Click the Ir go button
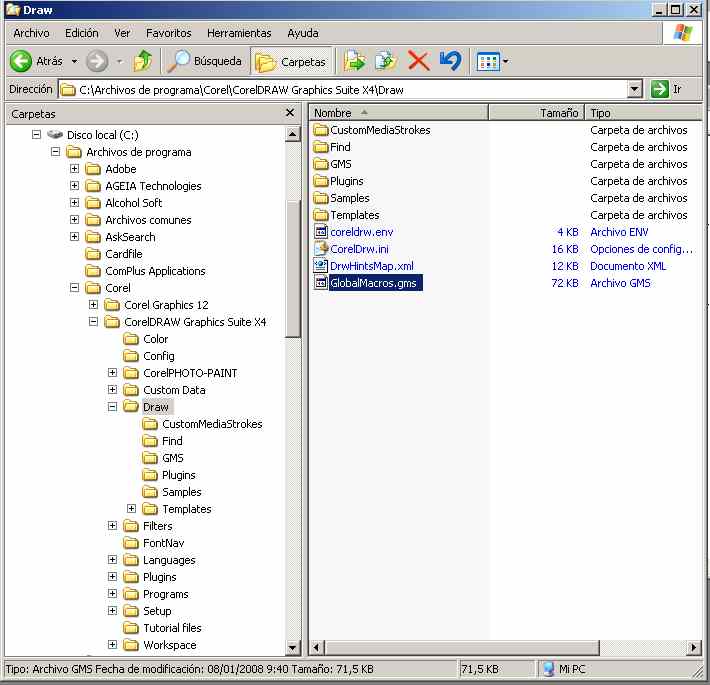Viewport: 710px width, 685px height. pos(667,89)
